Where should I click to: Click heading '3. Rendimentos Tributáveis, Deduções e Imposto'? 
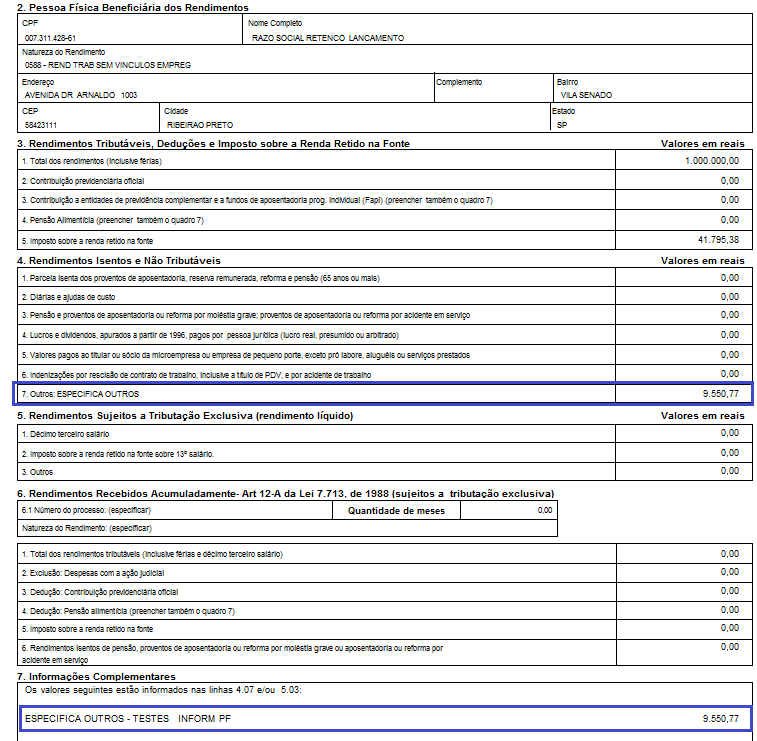point(213,143)
